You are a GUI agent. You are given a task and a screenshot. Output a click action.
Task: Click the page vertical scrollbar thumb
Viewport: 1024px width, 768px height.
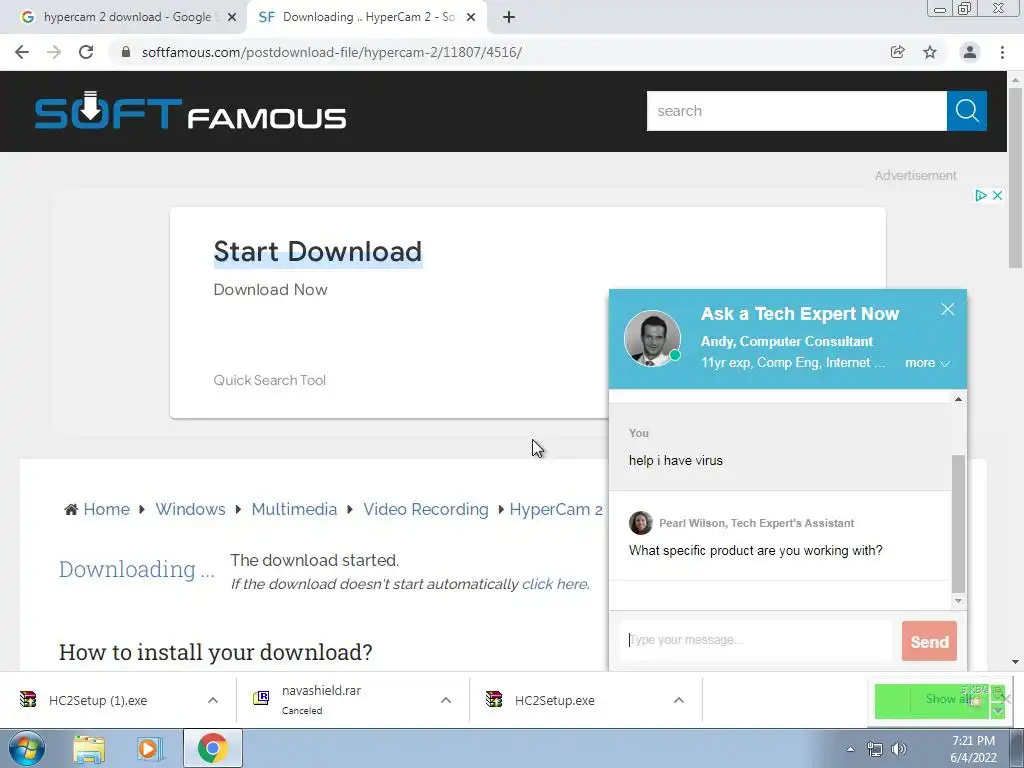tap(1015, 176)
